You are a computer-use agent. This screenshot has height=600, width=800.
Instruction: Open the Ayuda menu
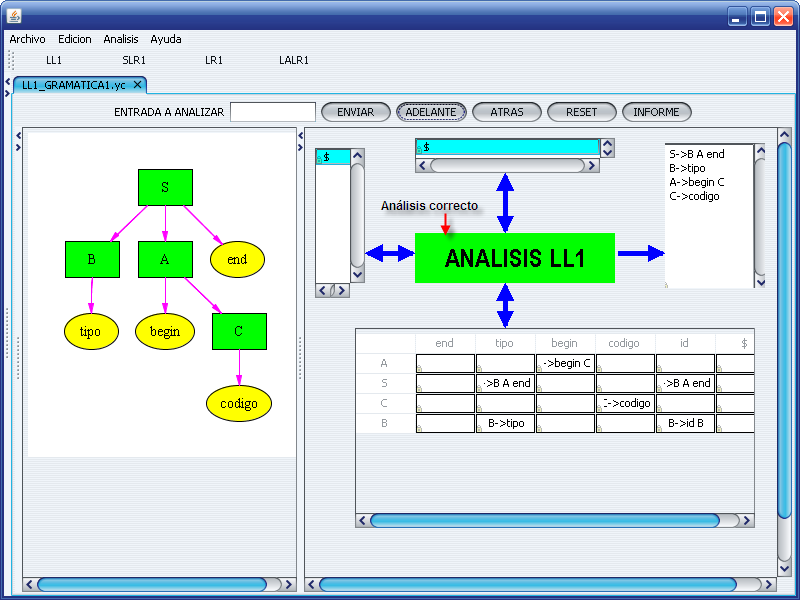coord(166,39)
